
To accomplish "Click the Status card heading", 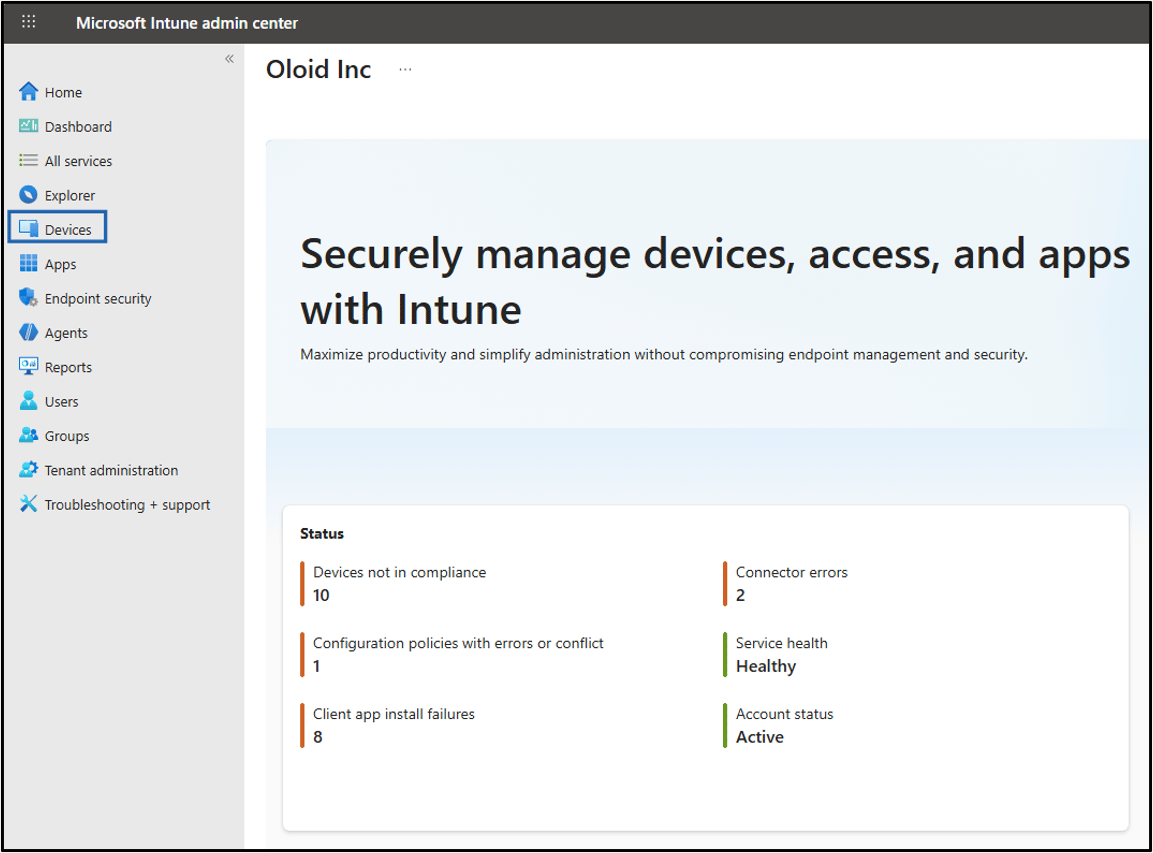I will [322, 534].
